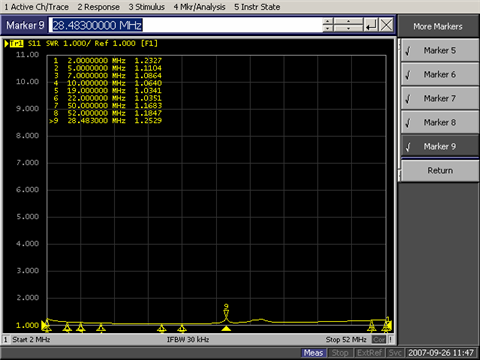Close the Marker 9 entry bar

[386, 25]
